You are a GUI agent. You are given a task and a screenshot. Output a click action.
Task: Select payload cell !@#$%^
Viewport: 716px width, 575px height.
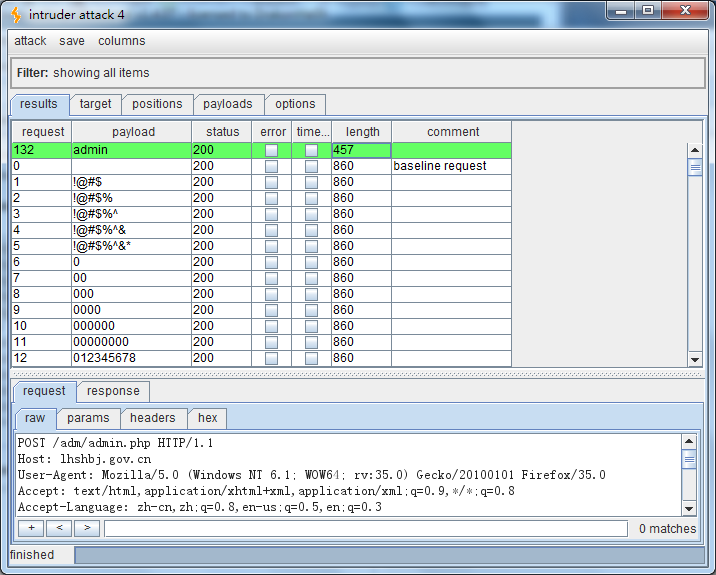pyautogui.click(x=132, y=214)
